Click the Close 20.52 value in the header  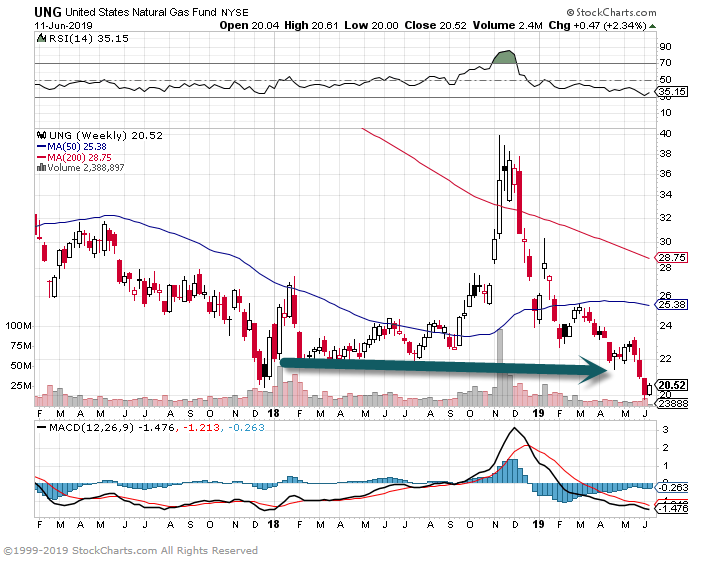tap(436, 25)
